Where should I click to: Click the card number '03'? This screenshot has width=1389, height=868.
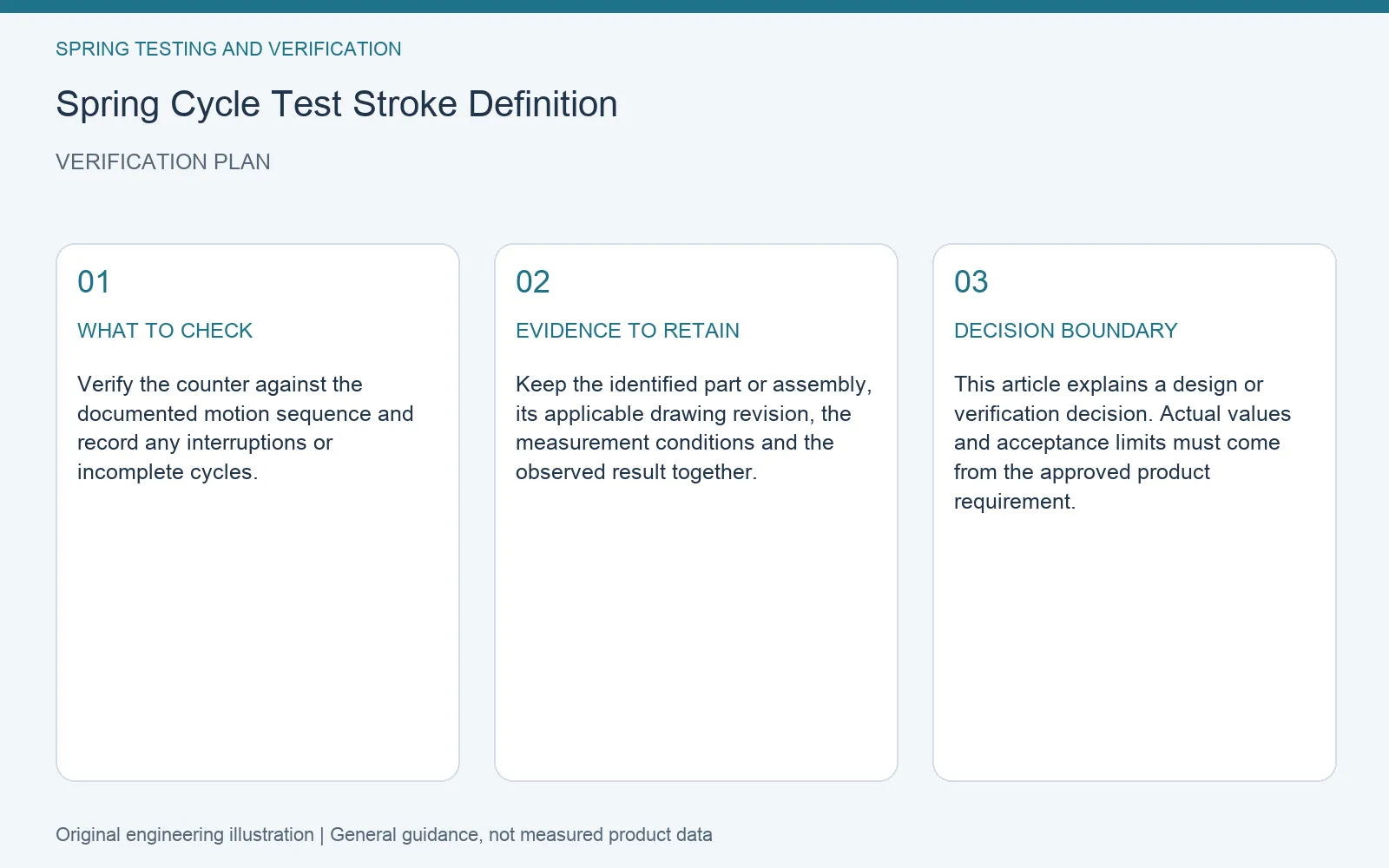click(971, 282)
